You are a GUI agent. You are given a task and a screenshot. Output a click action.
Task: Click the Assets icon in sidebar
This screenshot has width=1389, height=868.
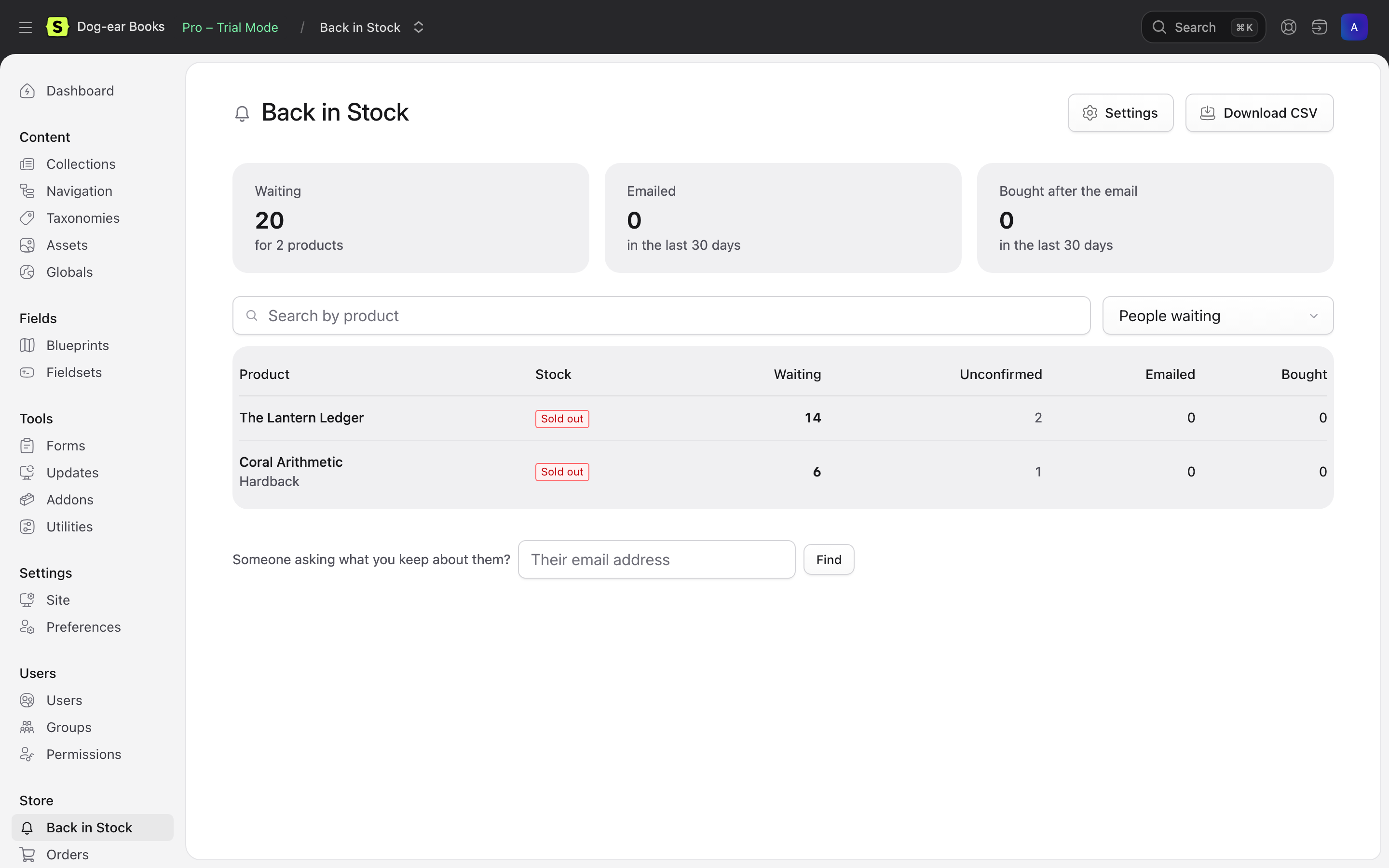coord(27,245)
